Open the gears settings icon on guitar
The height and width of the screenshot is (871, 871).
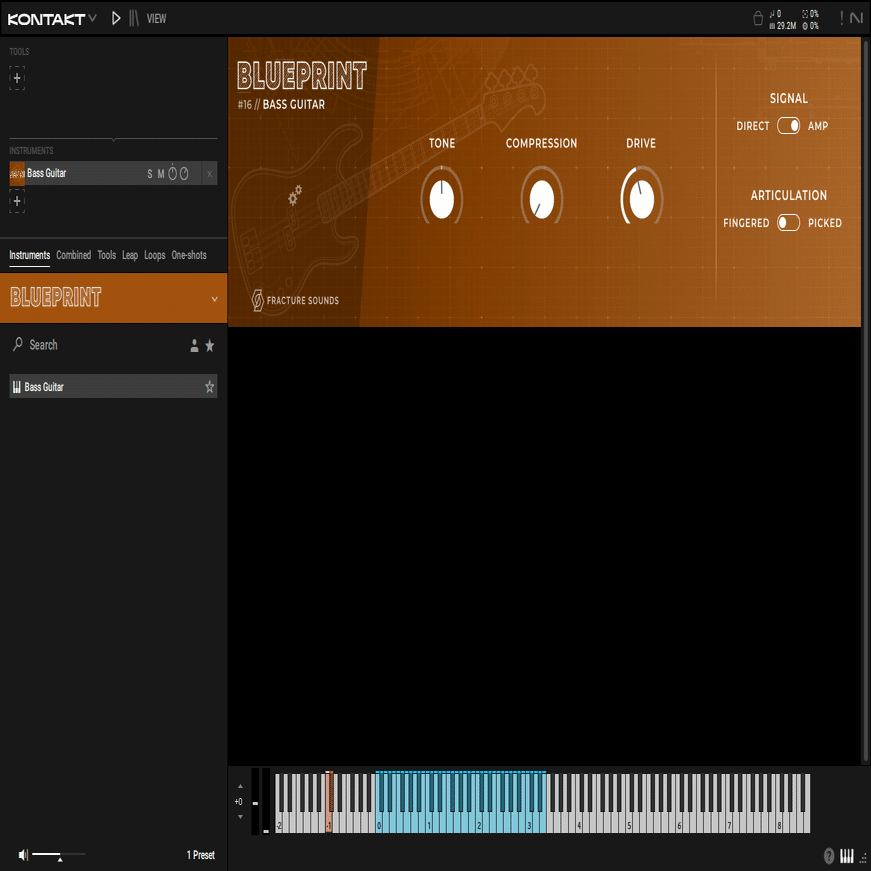295,195
